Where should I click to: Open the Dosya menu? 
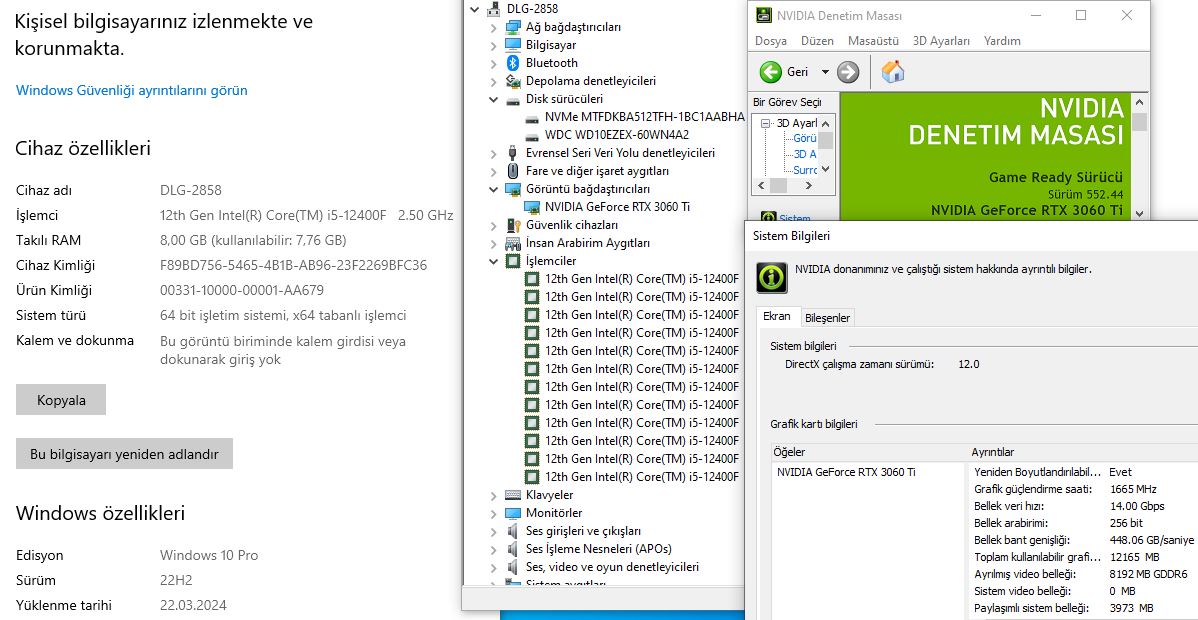tap(770, 41)
